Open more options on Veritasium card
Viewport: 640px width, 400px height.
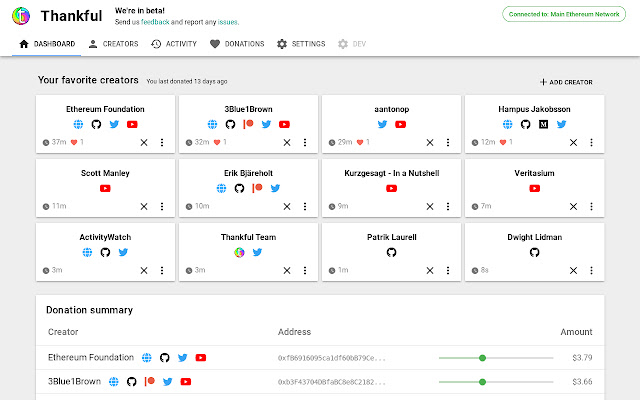591,207
